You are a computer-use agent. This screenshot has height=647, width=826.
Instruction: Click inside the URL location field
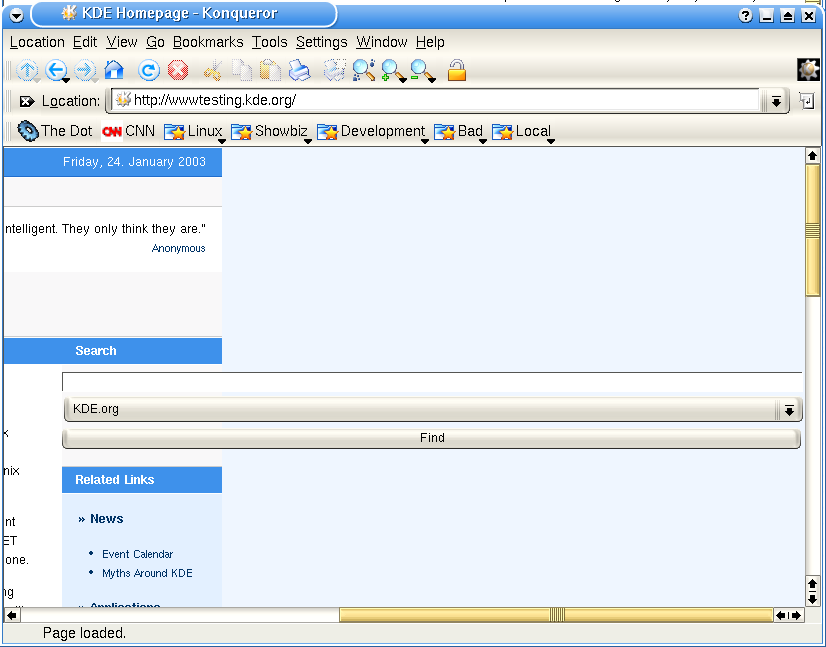click(x=437, y=100)
